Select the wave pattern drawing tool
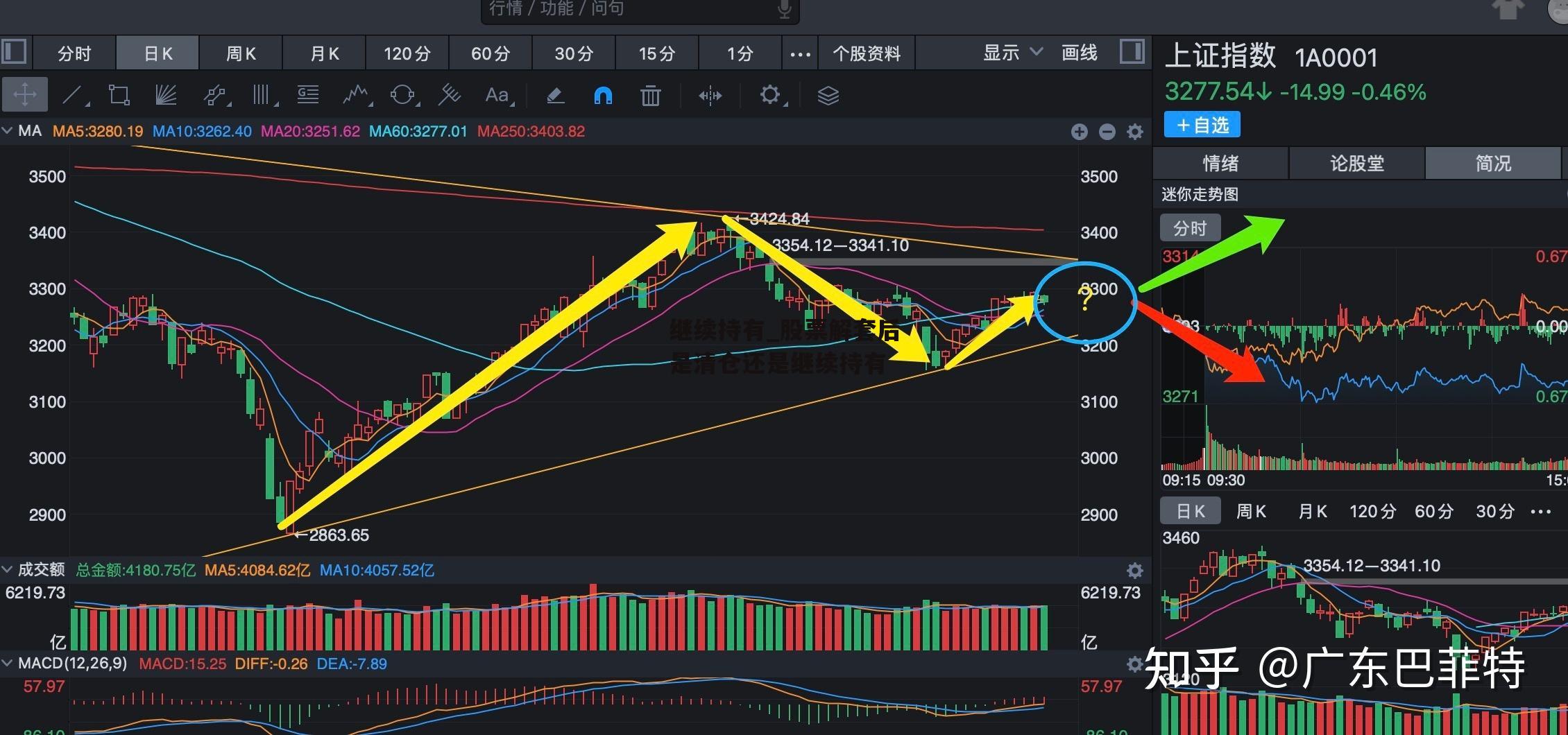Image resolution: width=1568 pixels, height=735 pixels. pos(357,95)
